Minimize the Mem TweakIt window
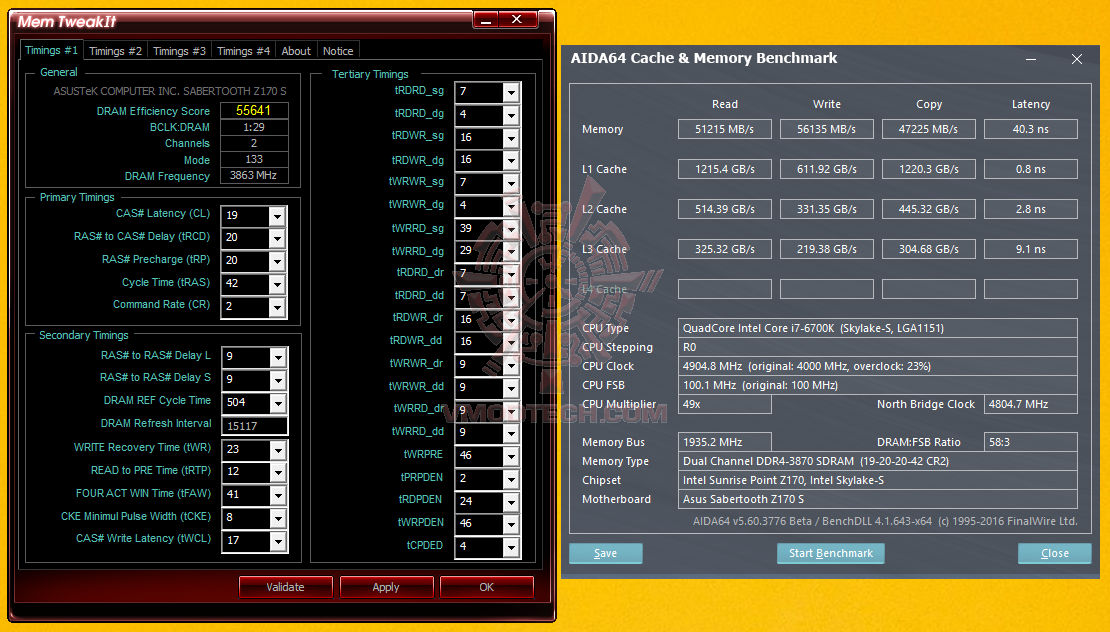This screenshot has width=1110, height=632. tap(486, 20)
